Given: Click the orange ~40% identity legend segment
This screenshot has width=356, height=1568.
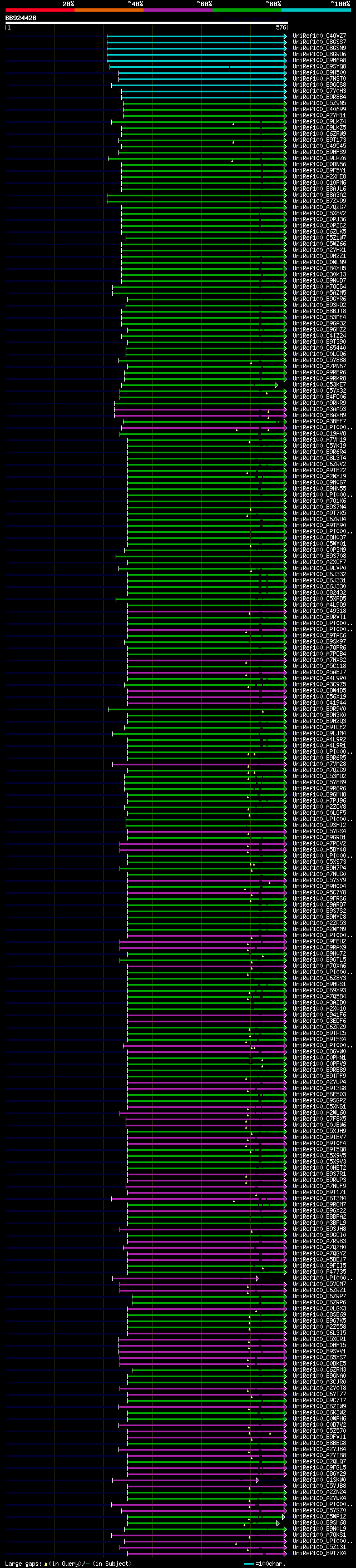Looking at the screenshot, I should click(x=109, y=10).
